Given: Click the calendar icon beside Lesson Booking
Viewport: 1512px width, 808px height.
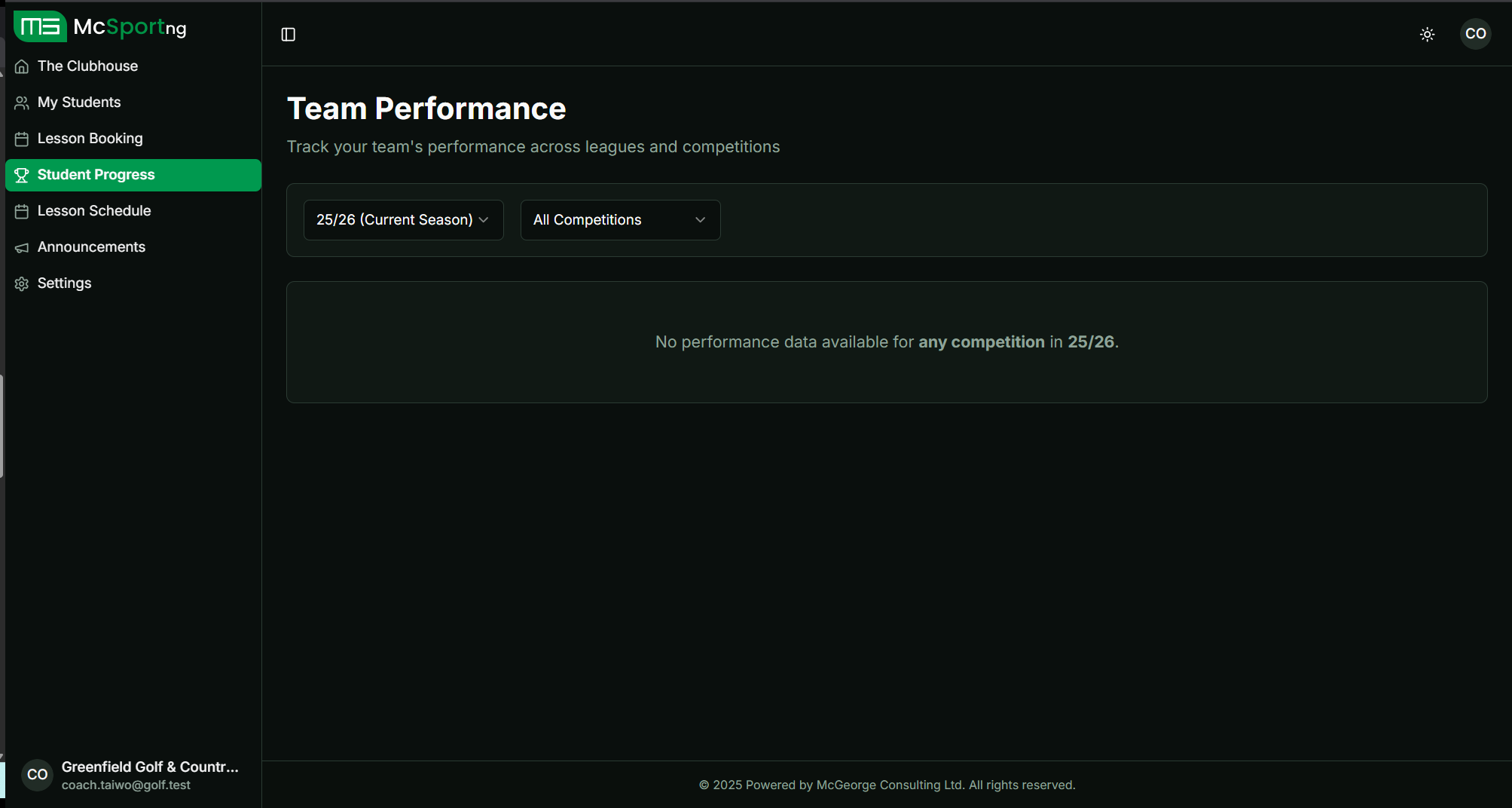Looking at the screenshot, I should (x=22, y=139).
